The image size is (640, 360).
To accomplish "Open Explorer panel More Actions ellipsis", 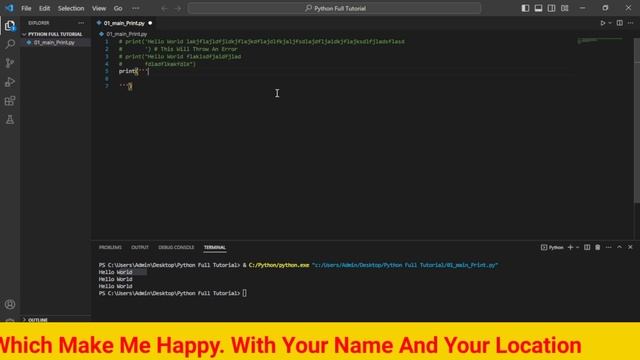I will click(81, 23).
